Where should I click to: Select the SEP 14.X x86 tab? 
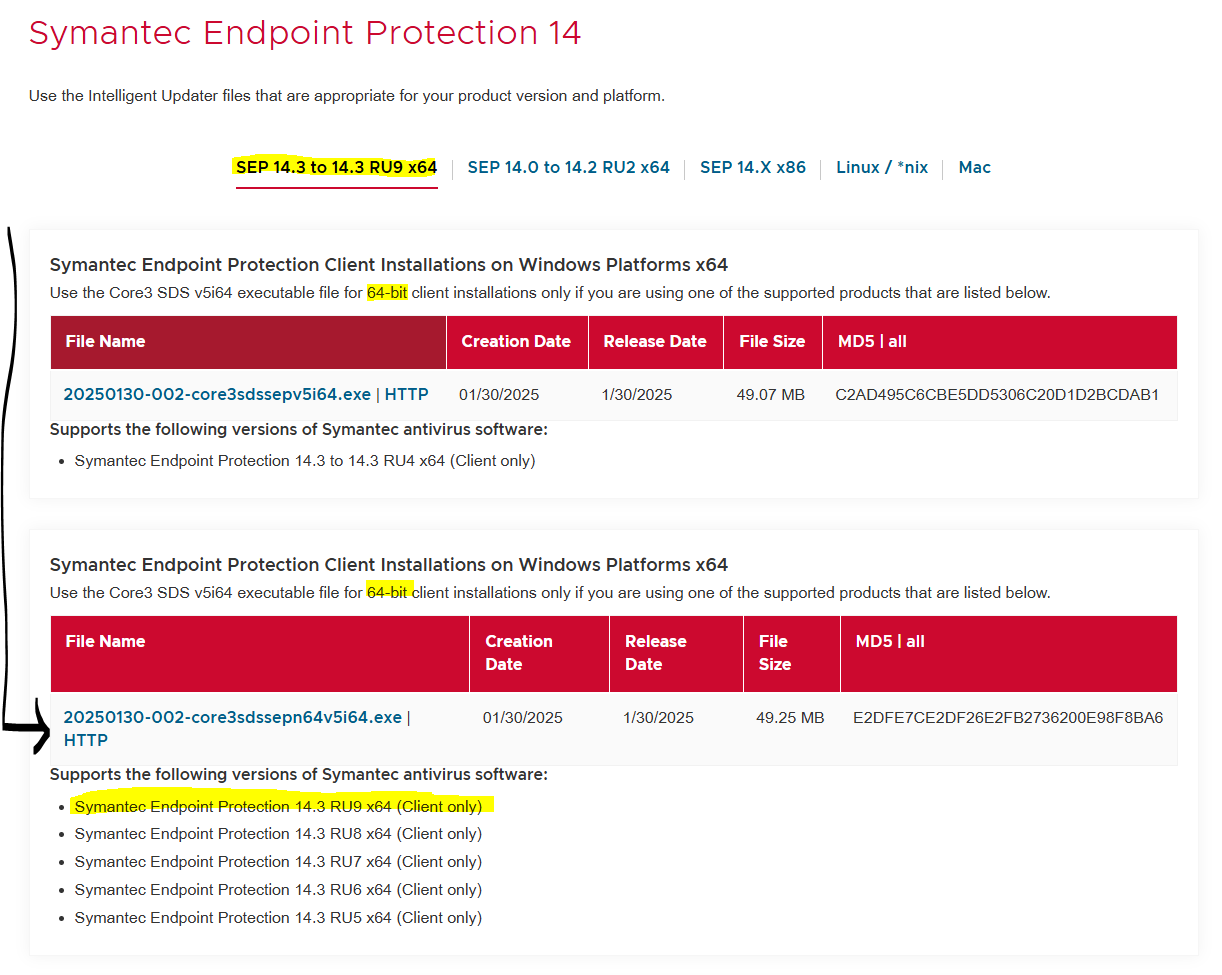pos(752,167)
